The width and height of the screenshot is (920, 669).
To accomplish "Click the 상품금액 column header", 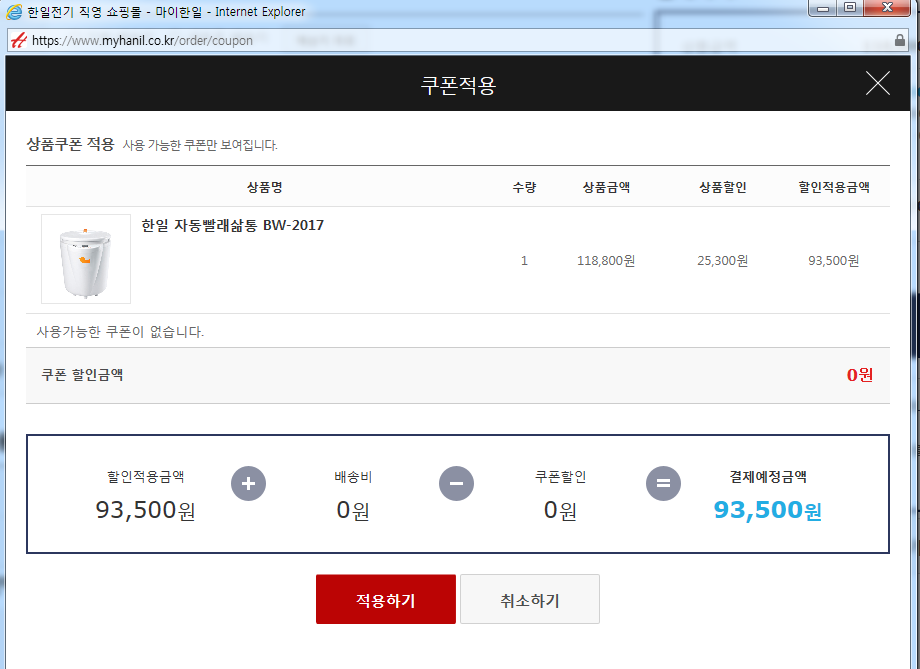I will pos(606,187).
